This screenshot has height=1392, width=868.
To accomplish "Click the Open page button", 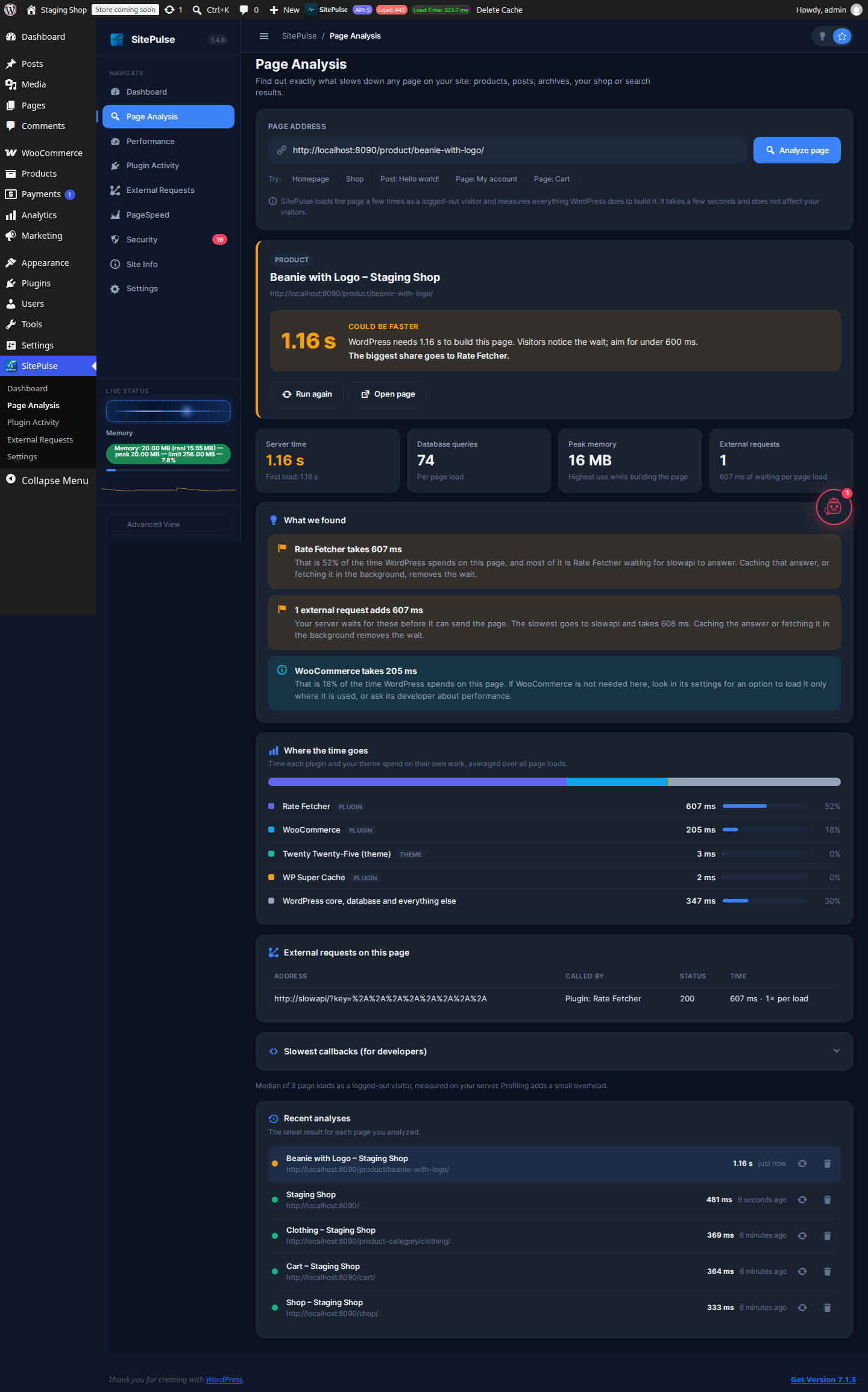I will [388, 394].
